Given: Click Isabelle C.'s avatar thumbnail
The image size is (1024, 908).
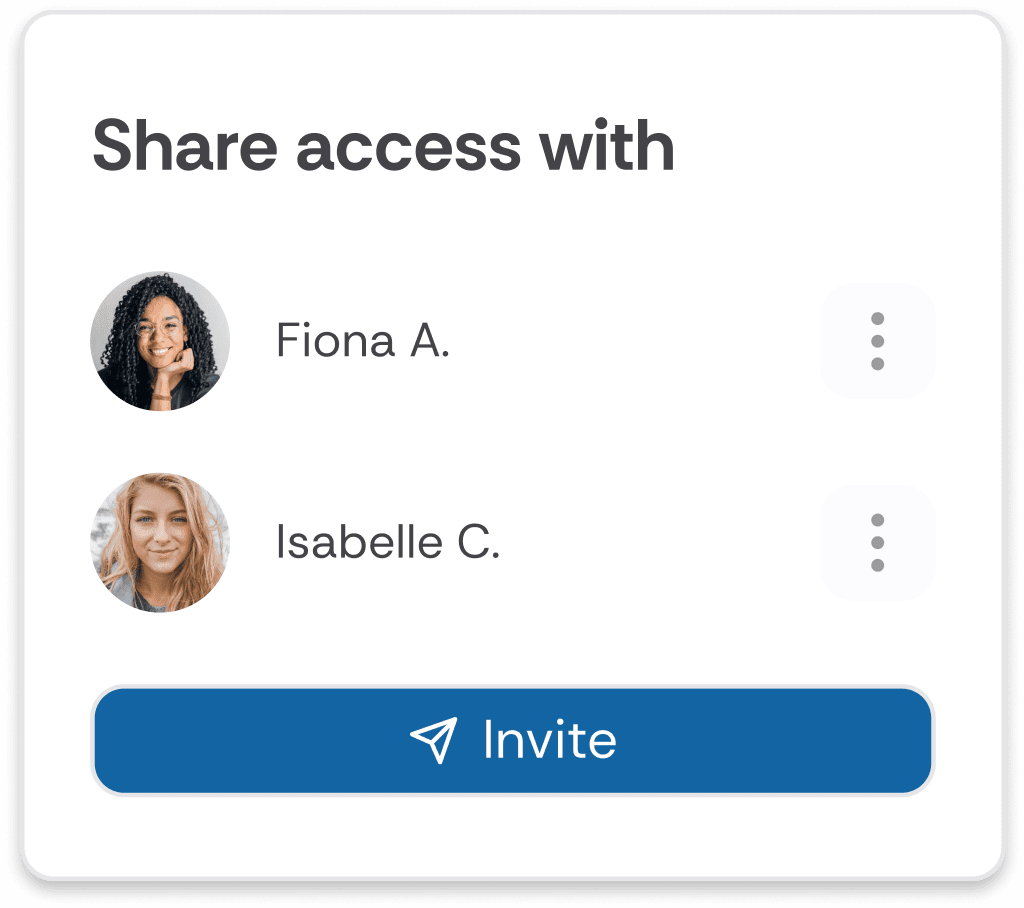Looking at the screenshot, I should [x=160, y=543].
